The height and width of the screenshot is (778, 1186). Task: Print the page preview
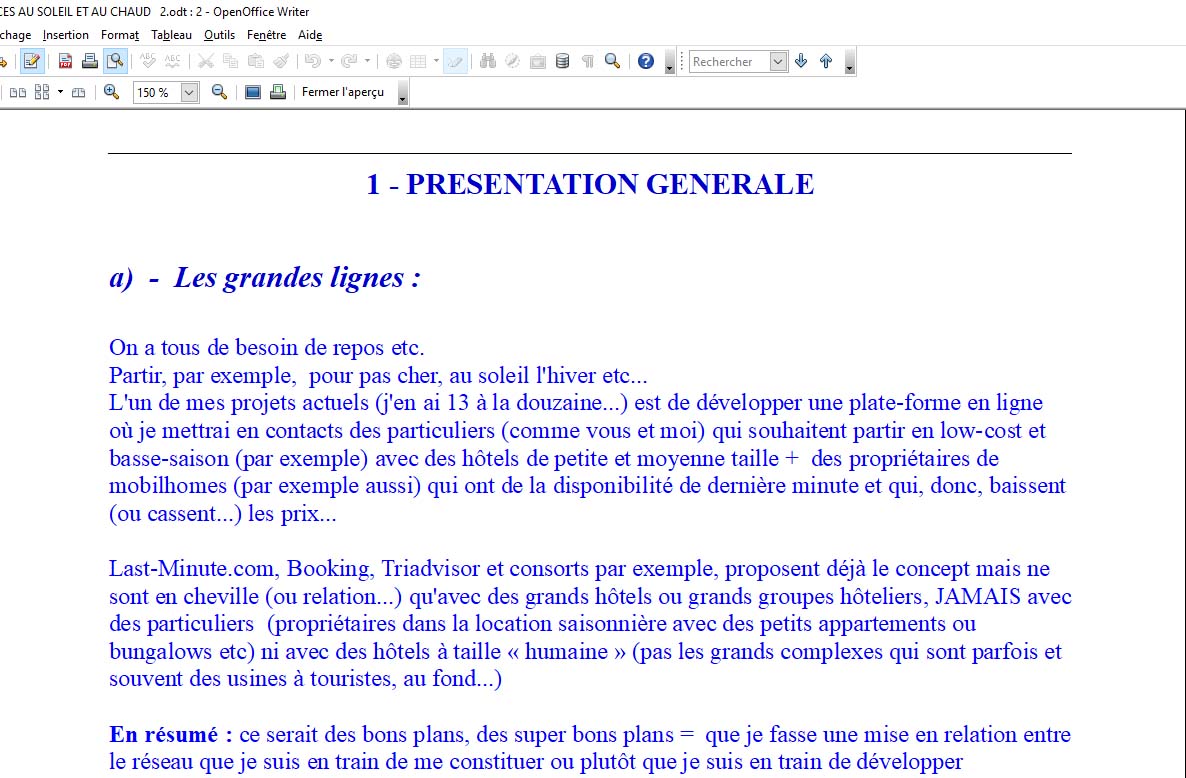tap(278, 92)
